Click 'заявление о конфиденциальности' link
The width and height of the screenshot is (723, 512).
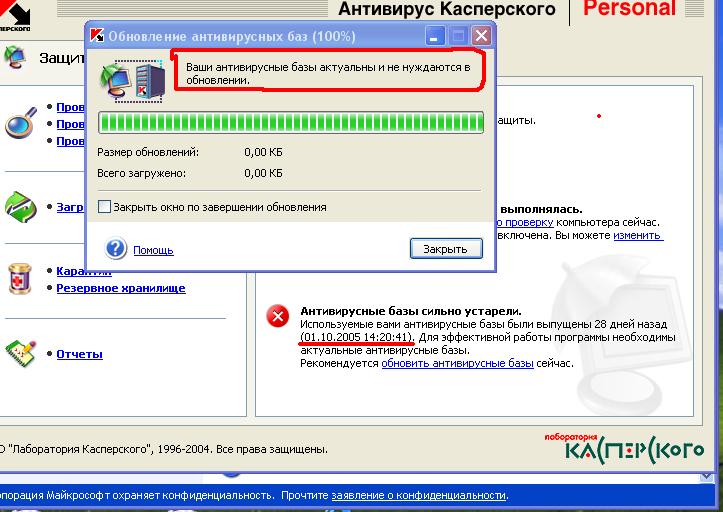[x=419, y=495]
